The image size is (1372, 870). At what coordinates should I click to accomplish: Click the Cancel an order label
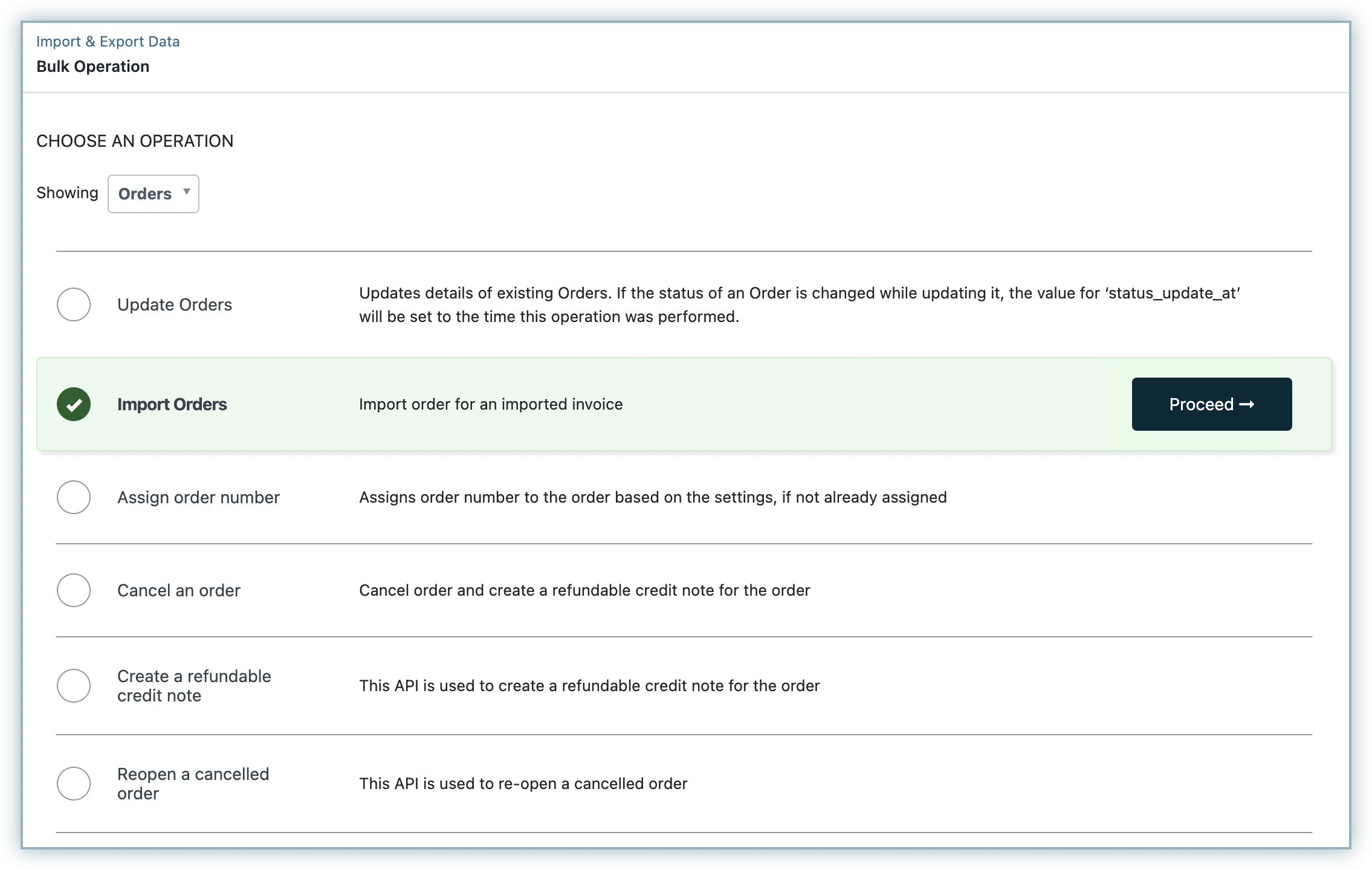[x=178, y=590]
